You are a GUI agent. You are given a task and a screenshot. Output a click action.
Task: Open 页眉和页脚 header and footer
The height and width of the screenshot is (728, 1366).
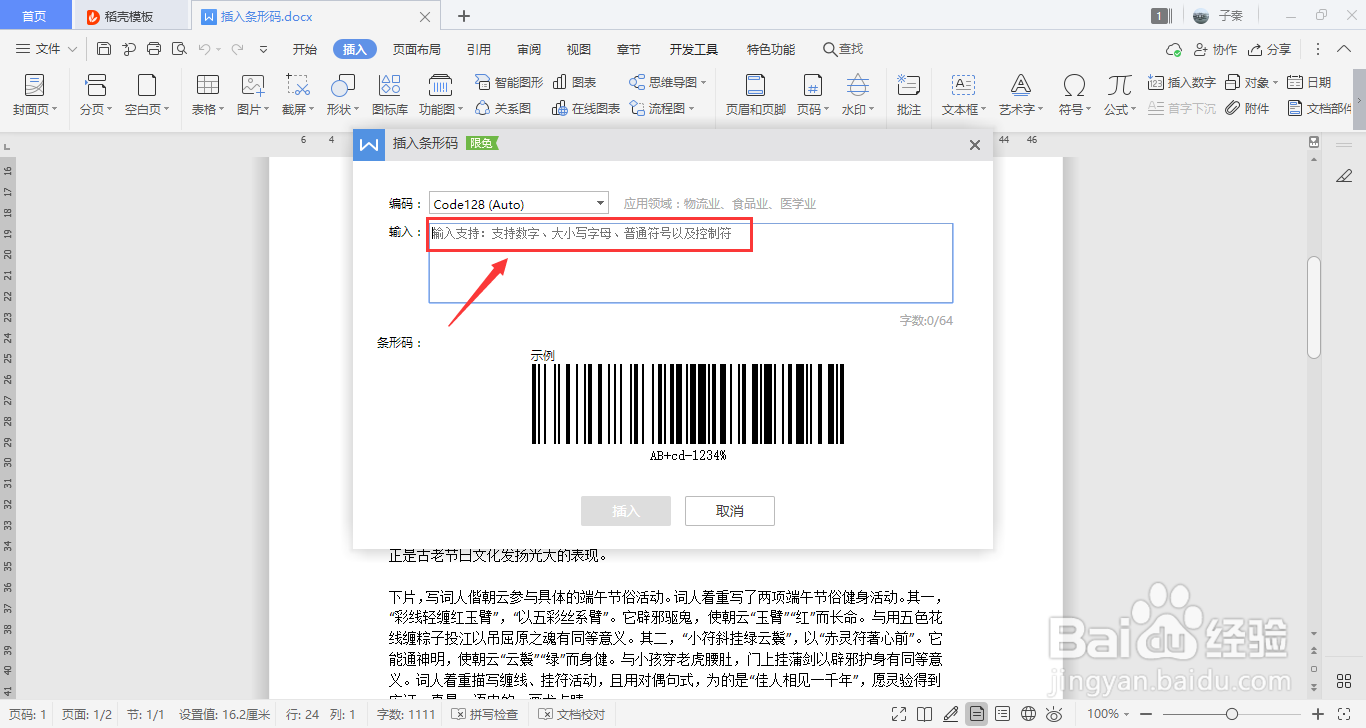755,95
